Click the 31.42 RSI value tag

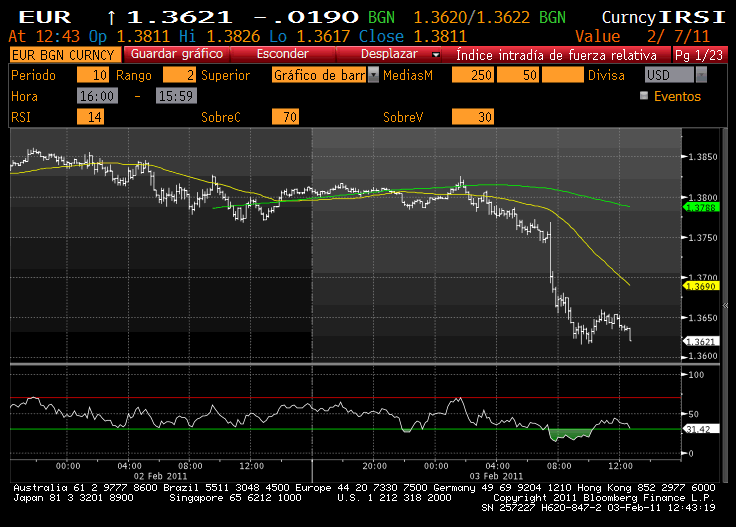tap(697, 431)
